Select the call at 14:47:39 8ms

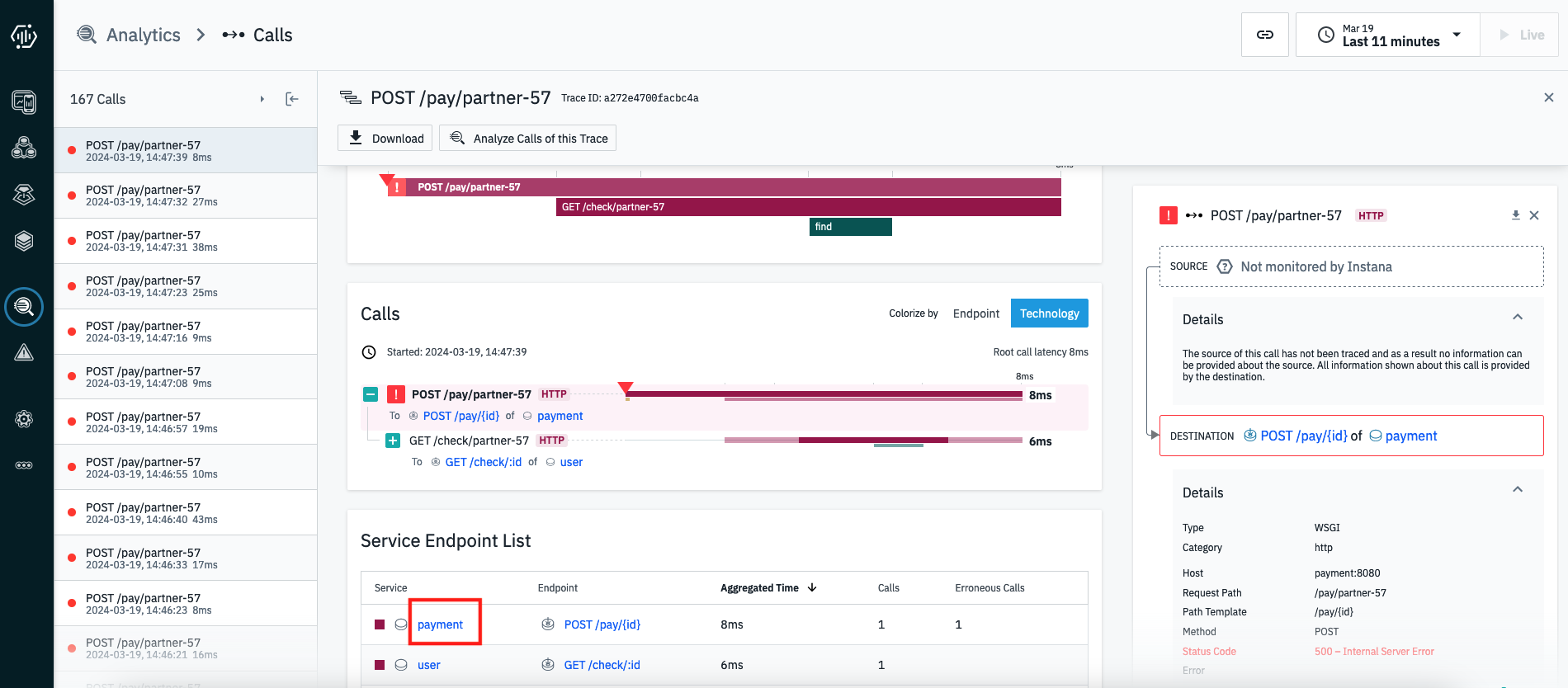coord(186,150)
